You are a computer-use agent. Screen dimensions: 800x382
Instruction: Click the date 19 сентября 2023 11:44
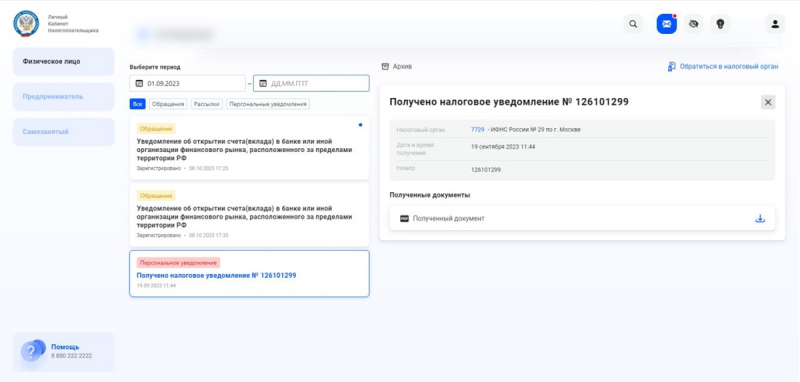tap(503, 147)
